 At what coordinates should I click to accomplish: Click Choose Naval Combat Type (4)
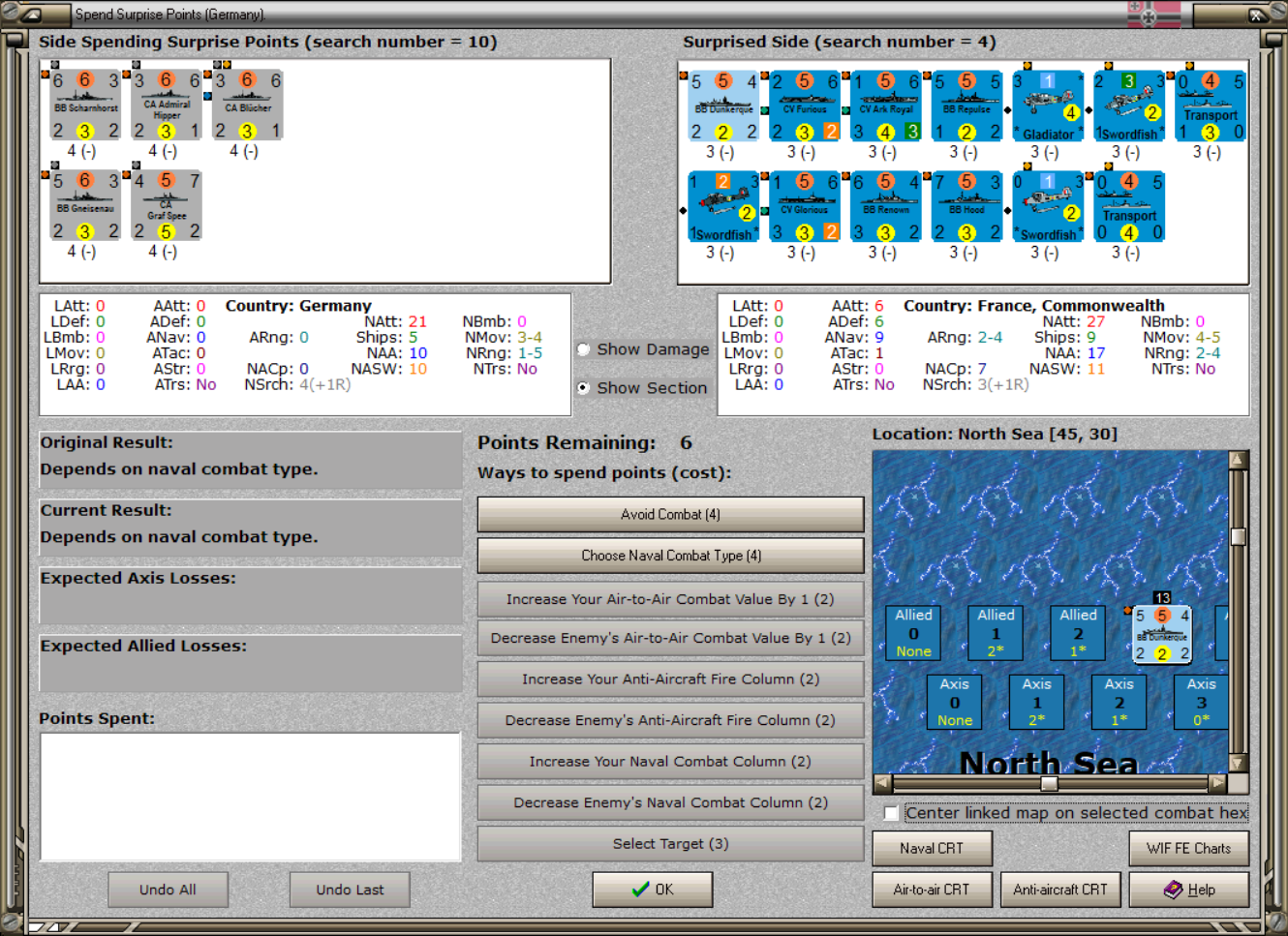(670, 556)
